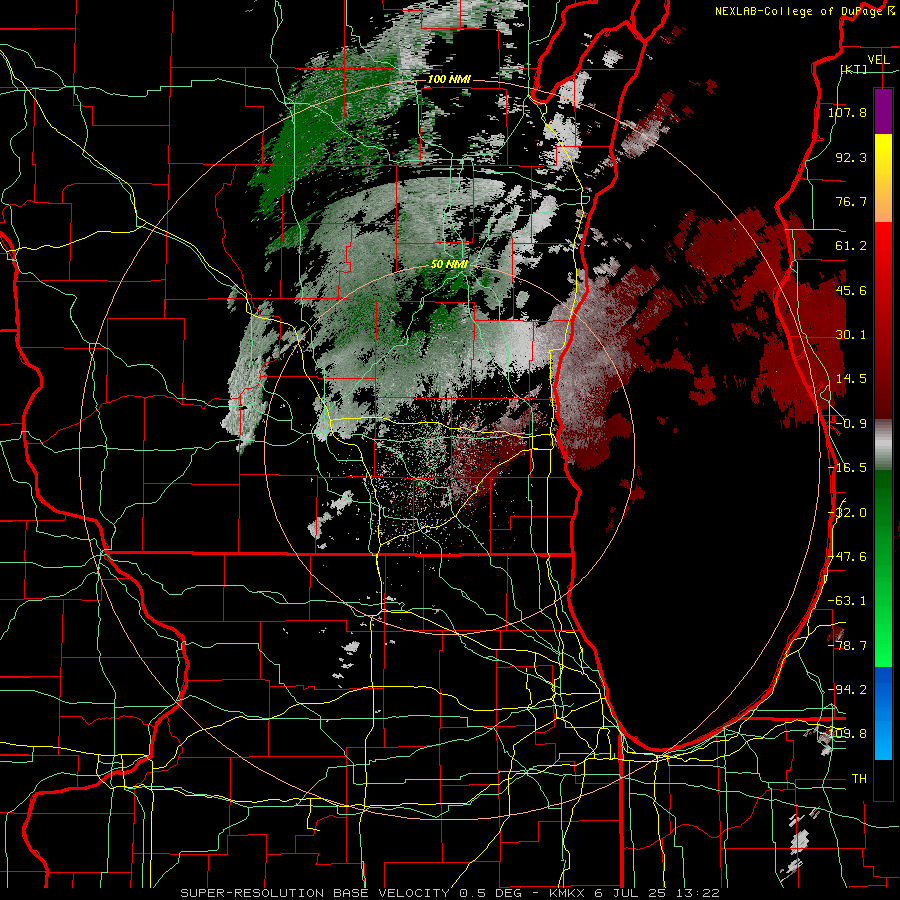
Task: Click the [KT] units label
Action: pyautogui.click(x=854, y=69)
